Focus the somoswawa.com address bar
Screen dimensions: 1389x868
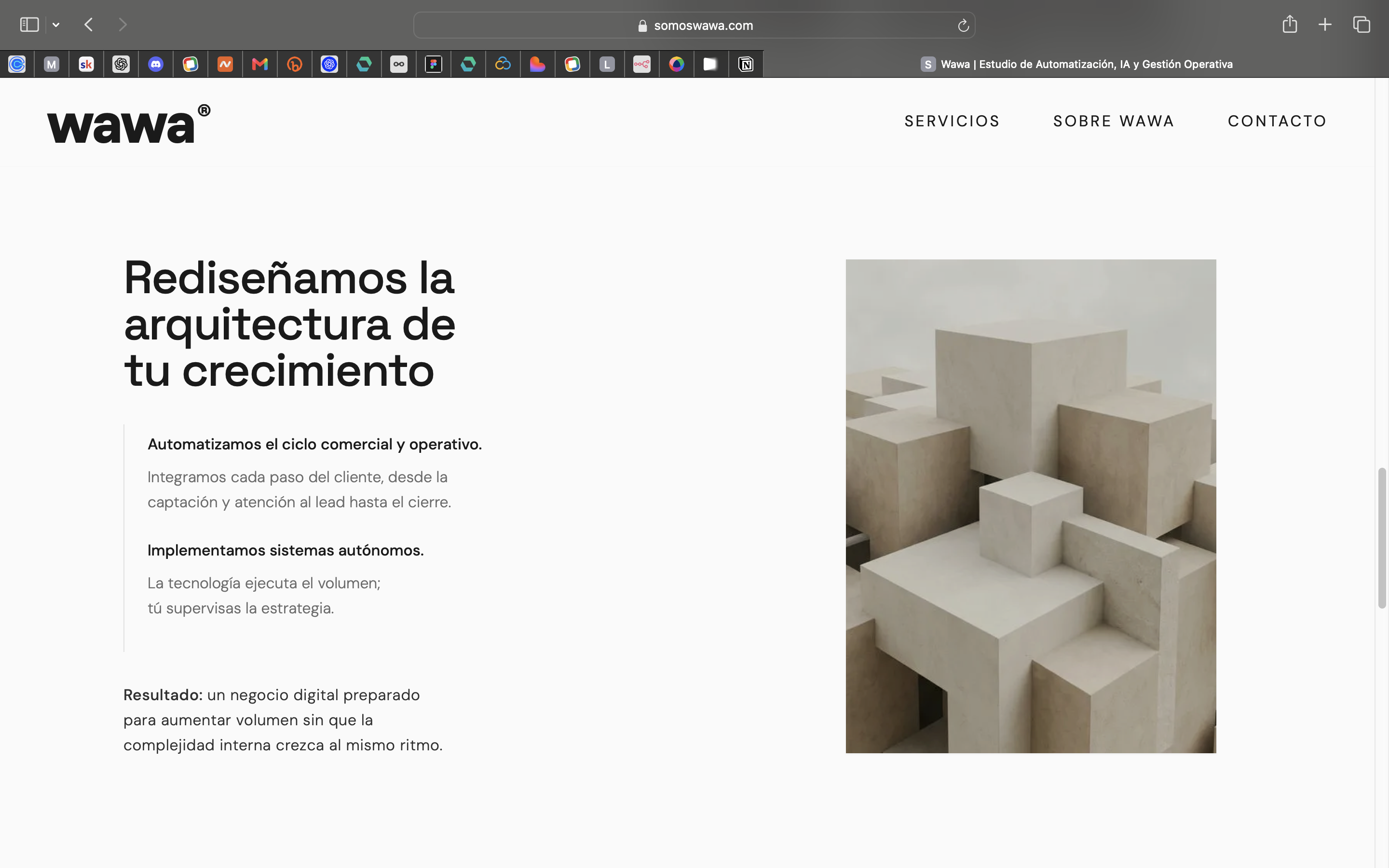(x=694, y=25)
